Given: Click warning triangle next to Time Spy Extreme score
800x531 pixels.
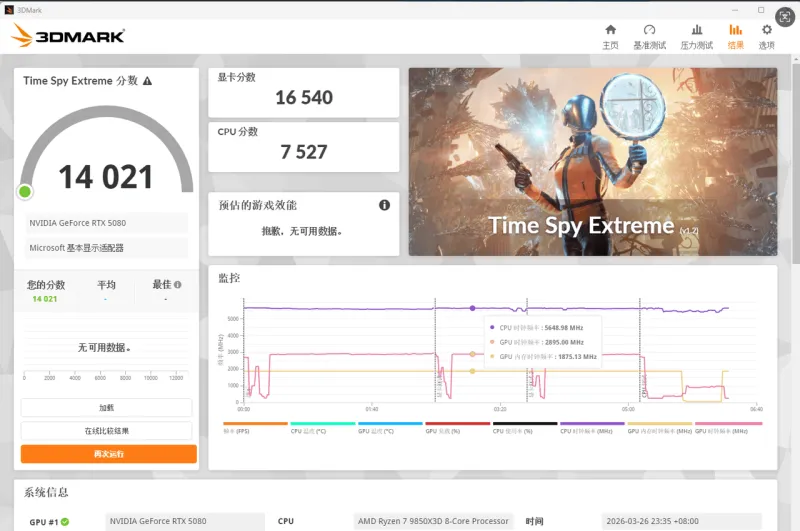Looking at the screenshot, I should [x=147, y=81].
